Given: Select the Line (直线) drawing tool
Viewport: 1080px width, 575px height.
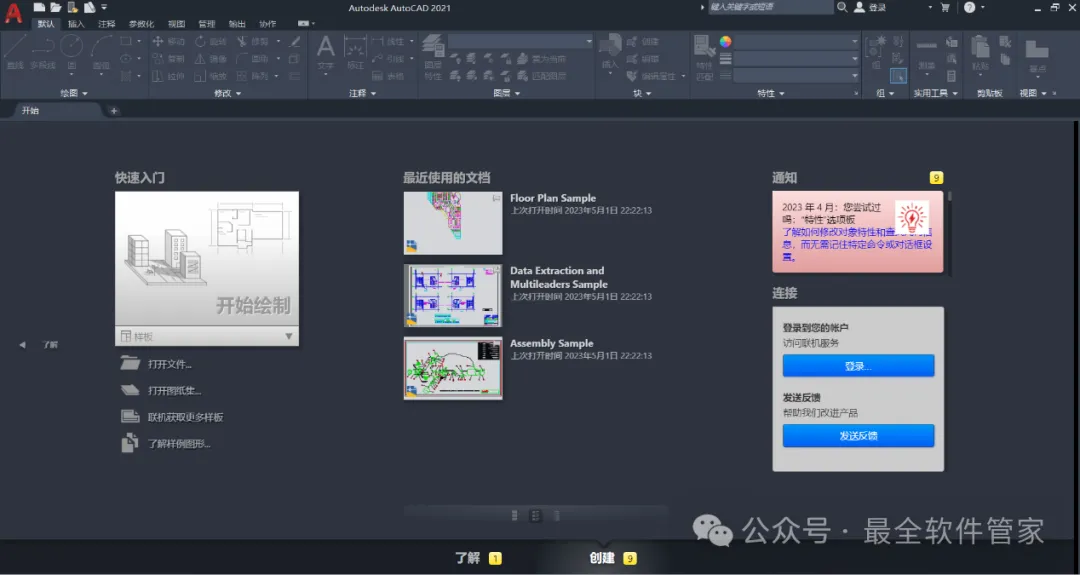Looking at the screenshot, I should (14, 52).
